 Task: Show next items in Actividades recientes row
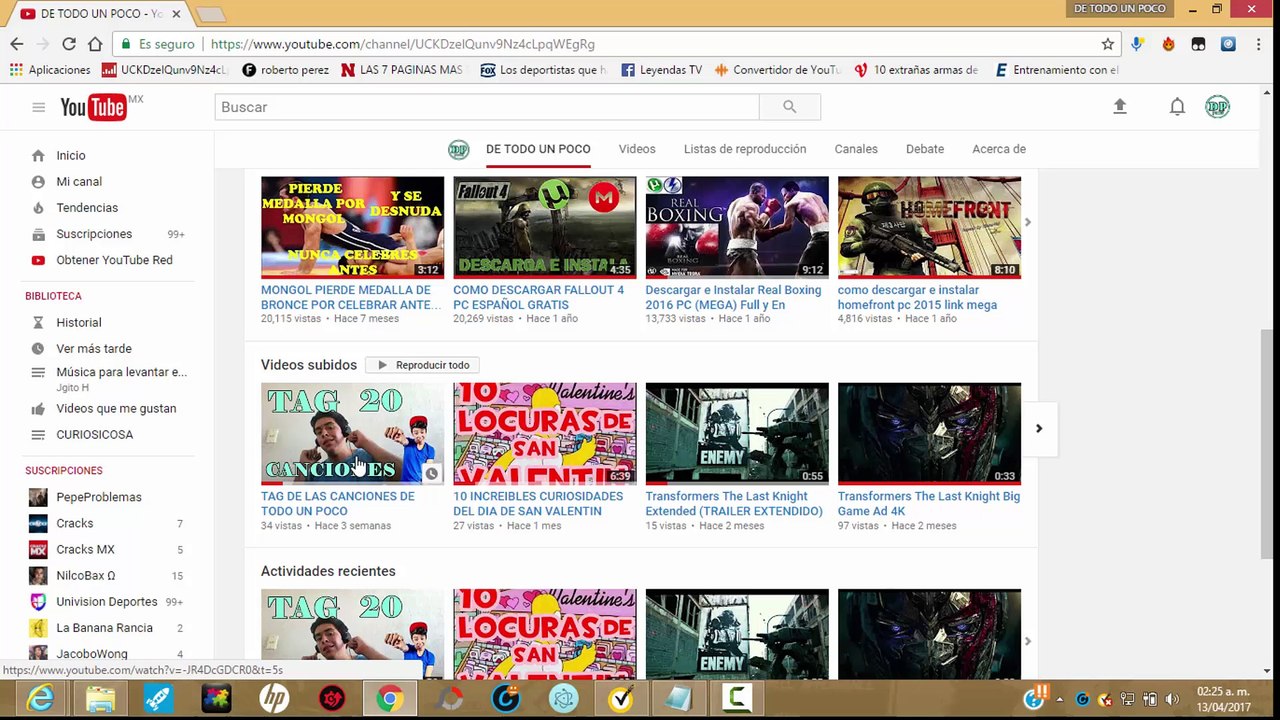(x=1027, y=642)
